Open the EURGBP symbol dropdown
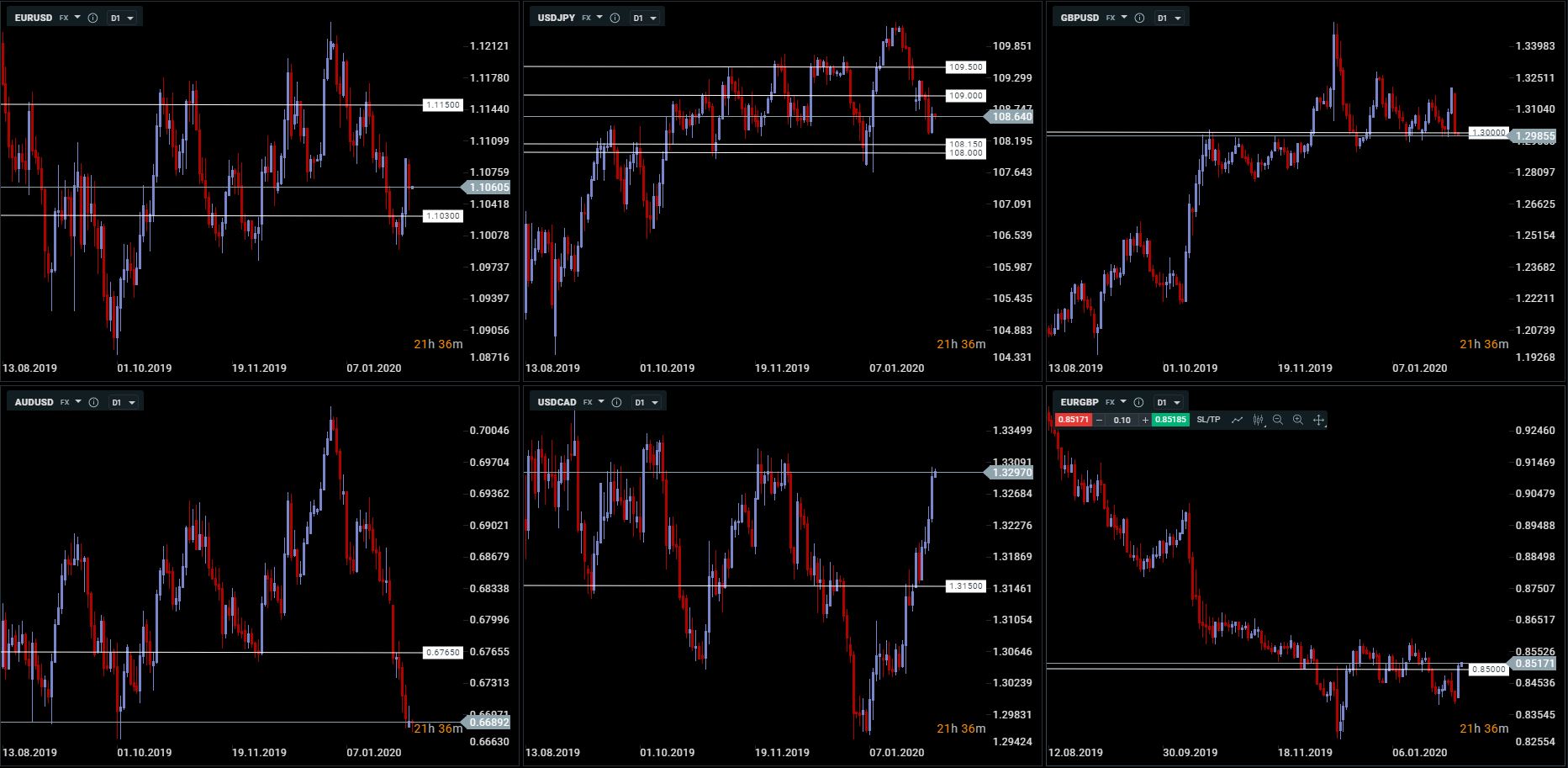Screen dimensions: 1568x768 1124,401
